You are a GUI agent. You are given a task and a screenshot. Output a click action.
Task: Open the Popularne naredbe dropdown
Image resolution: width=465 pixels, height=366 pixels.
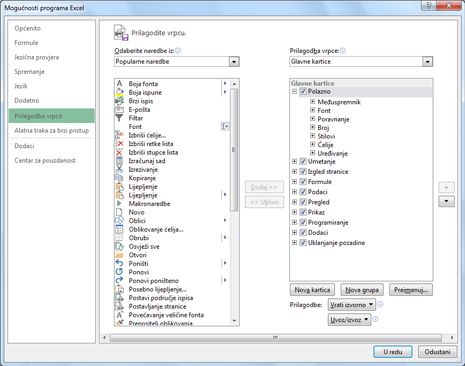pos(234,62)
